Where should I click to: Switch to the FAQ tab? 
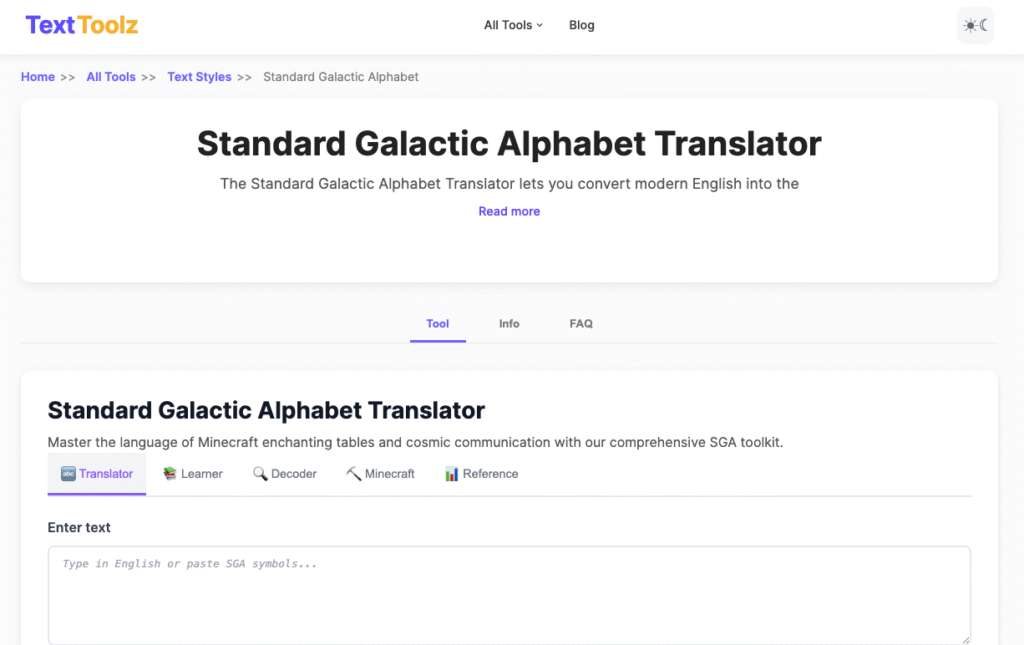click(581, 323)
